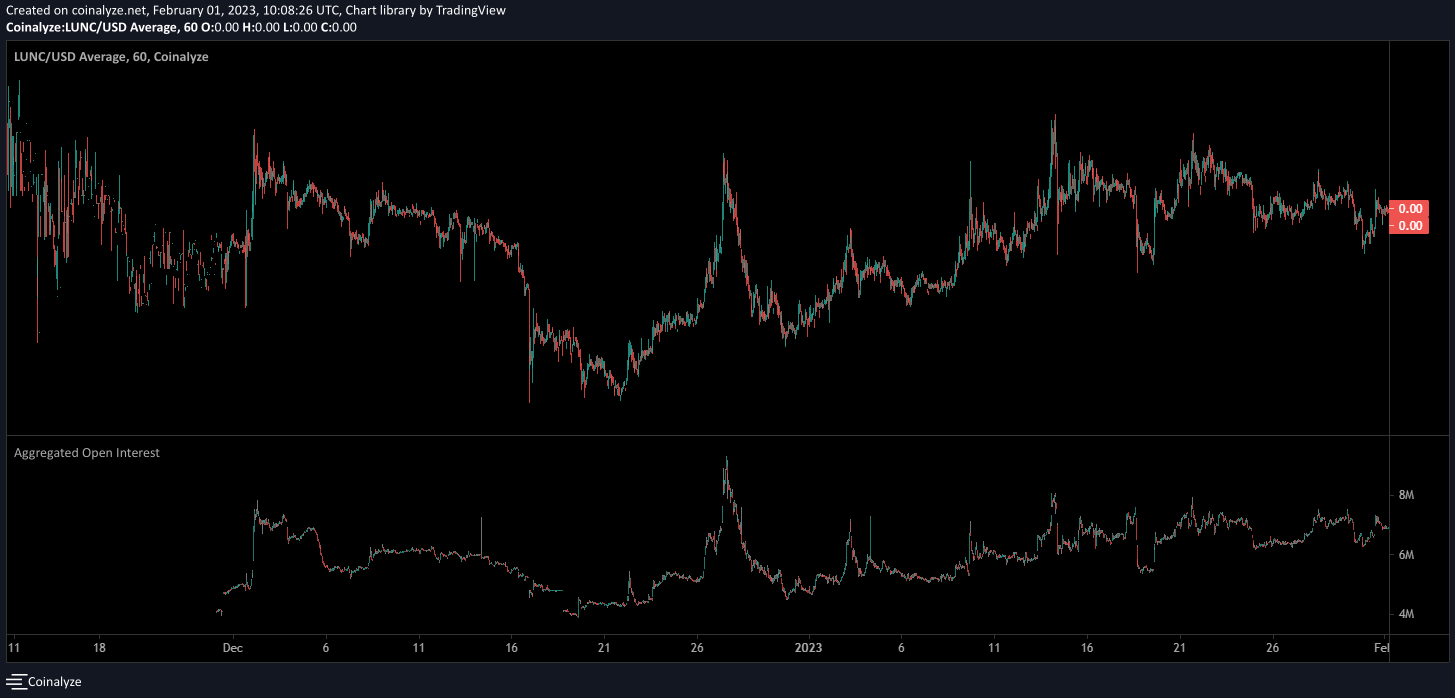This screenshot has height=698, width=1455.
Task: Click the lower red 0.00 price tag
Action: point(1410,226)
